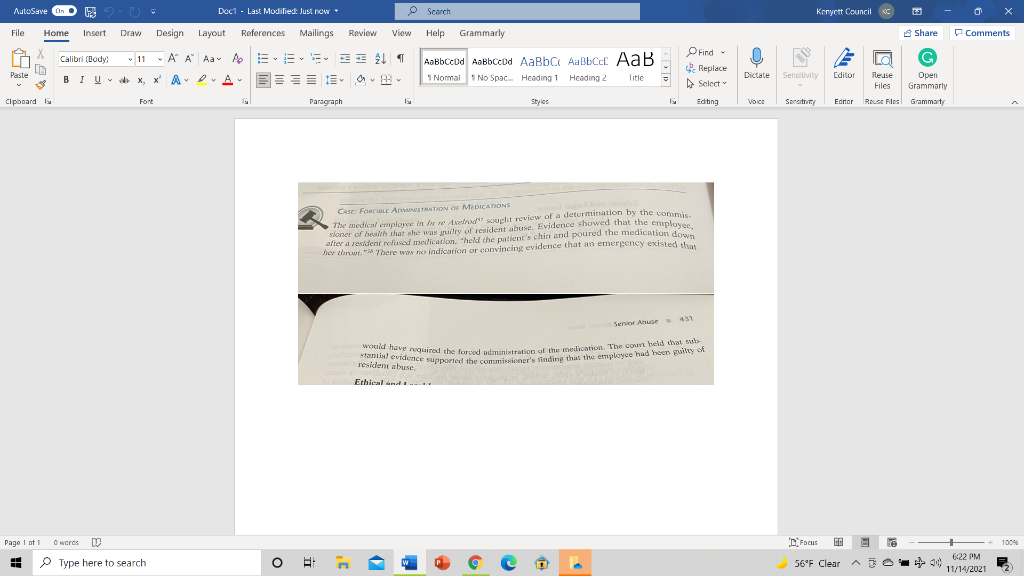Apply text highlight color
Image resolution: width=1024 pixels, height=576 pixels.
[202, 80]
